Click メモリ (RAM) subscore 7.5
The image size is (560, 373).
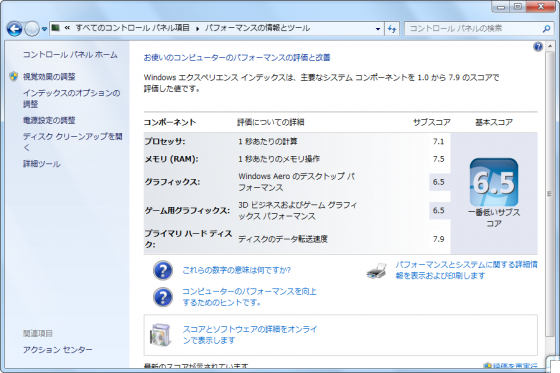pos(439,159)
